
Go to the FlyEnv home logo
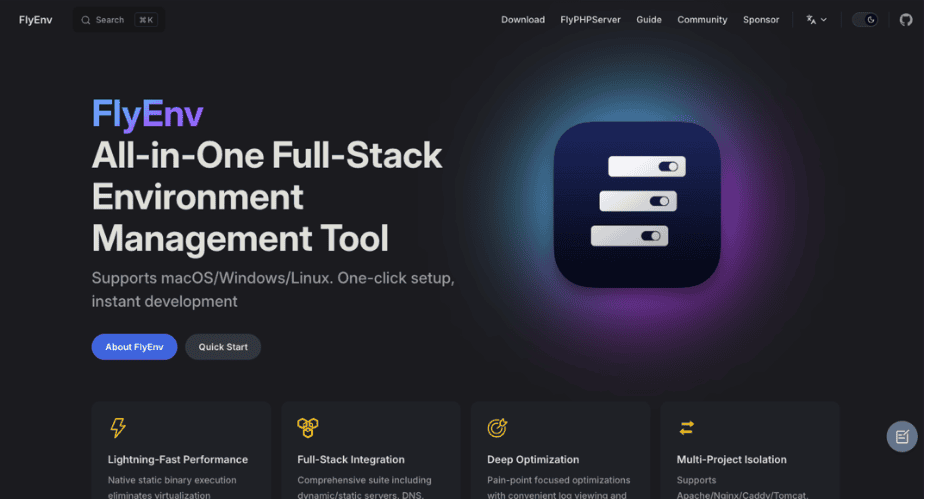pyautogui.click(x=35, y=20)
